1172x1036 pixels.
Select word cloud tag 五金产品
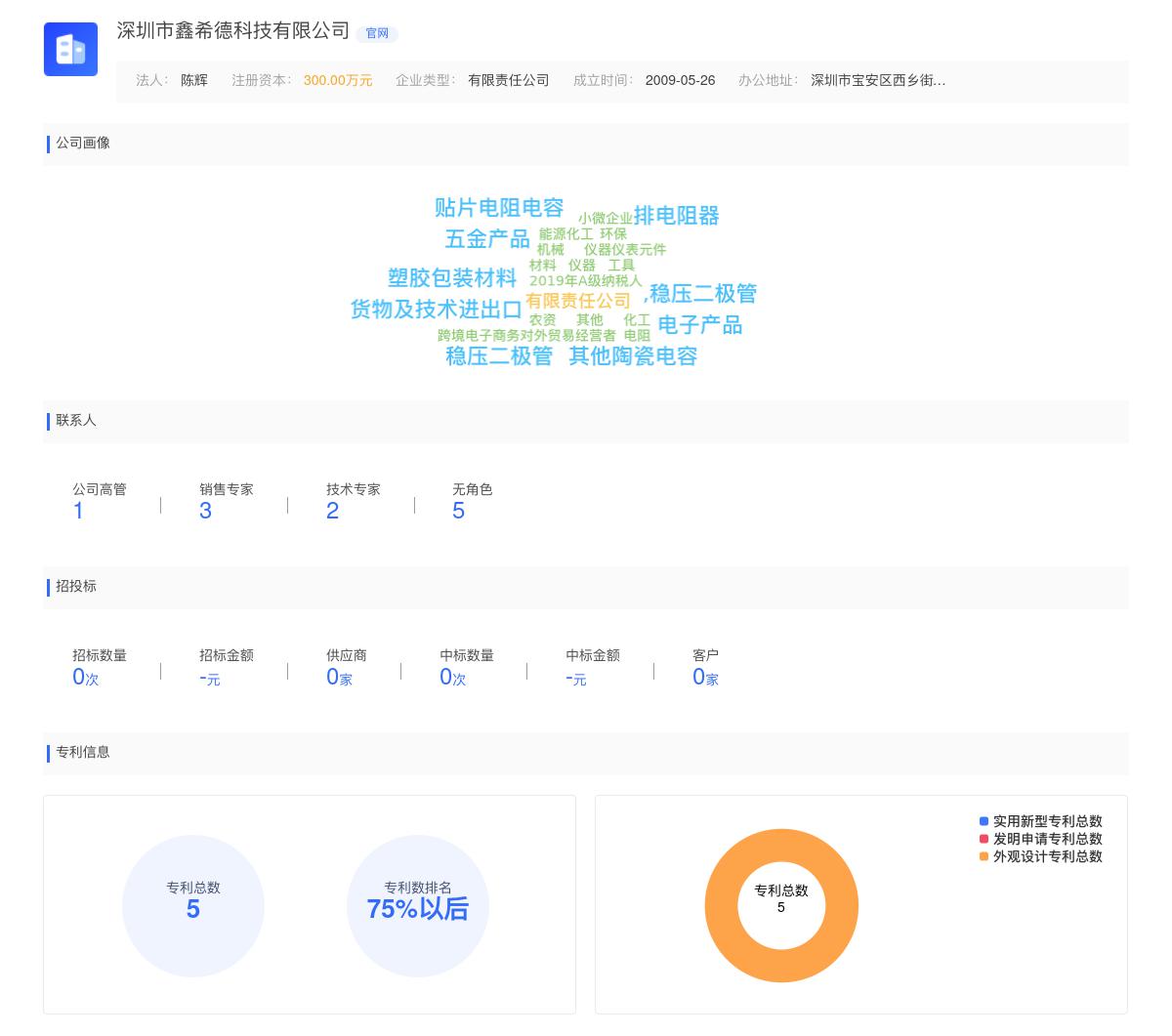(487, 239)
